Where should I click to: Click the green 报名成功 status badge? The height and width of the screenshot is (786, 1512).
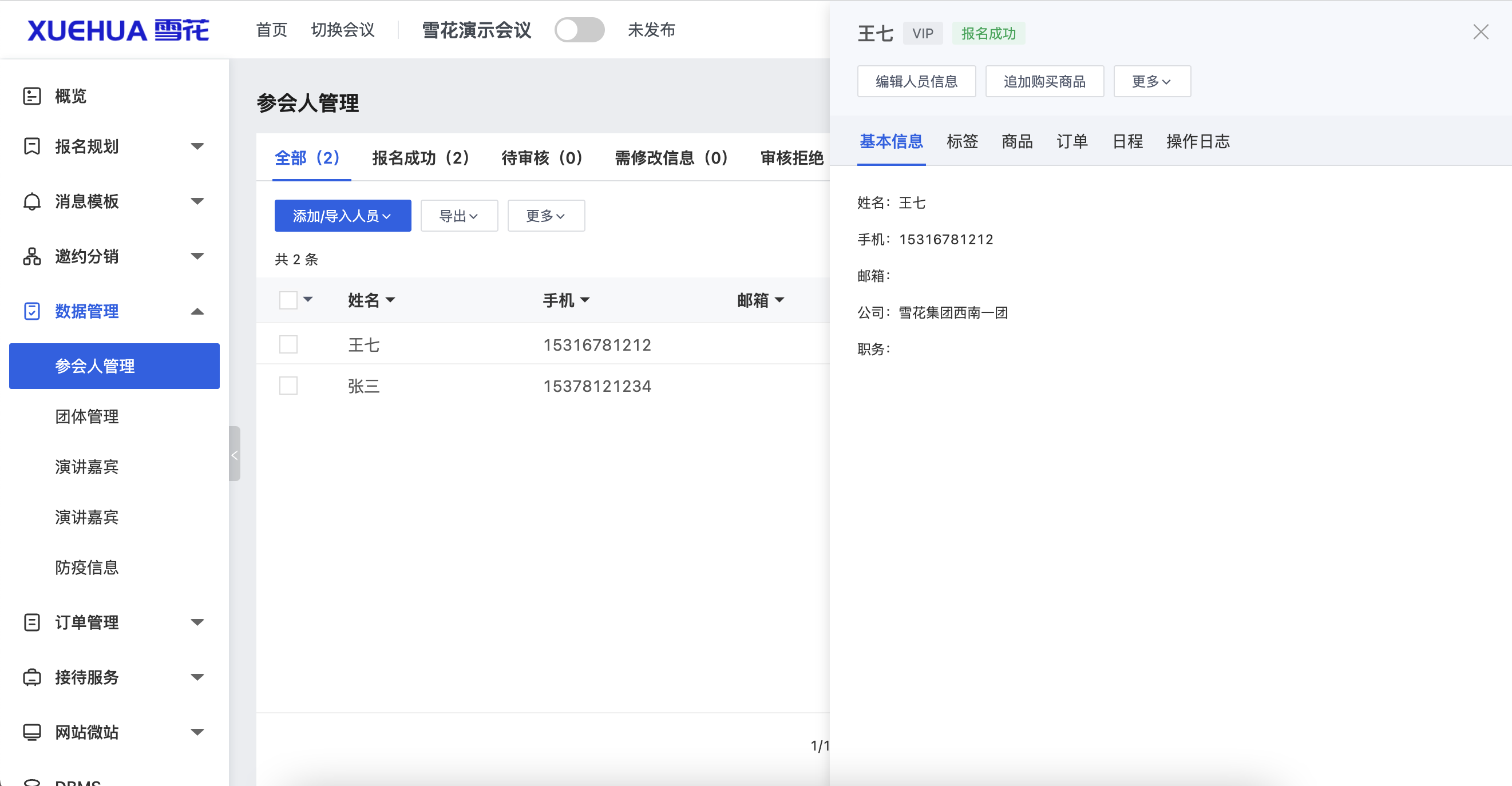pyautogui.click(x=988, y=33)
